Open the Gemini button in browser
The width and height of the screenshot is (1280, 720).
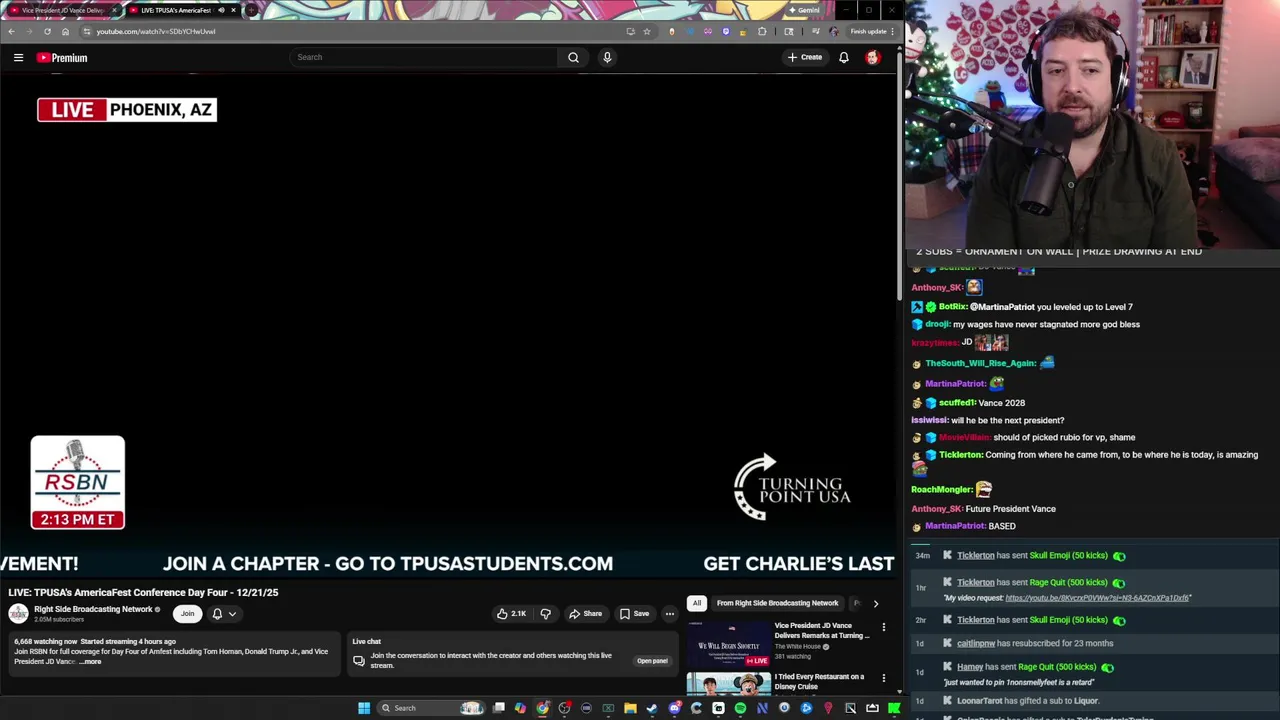[804, 10]
